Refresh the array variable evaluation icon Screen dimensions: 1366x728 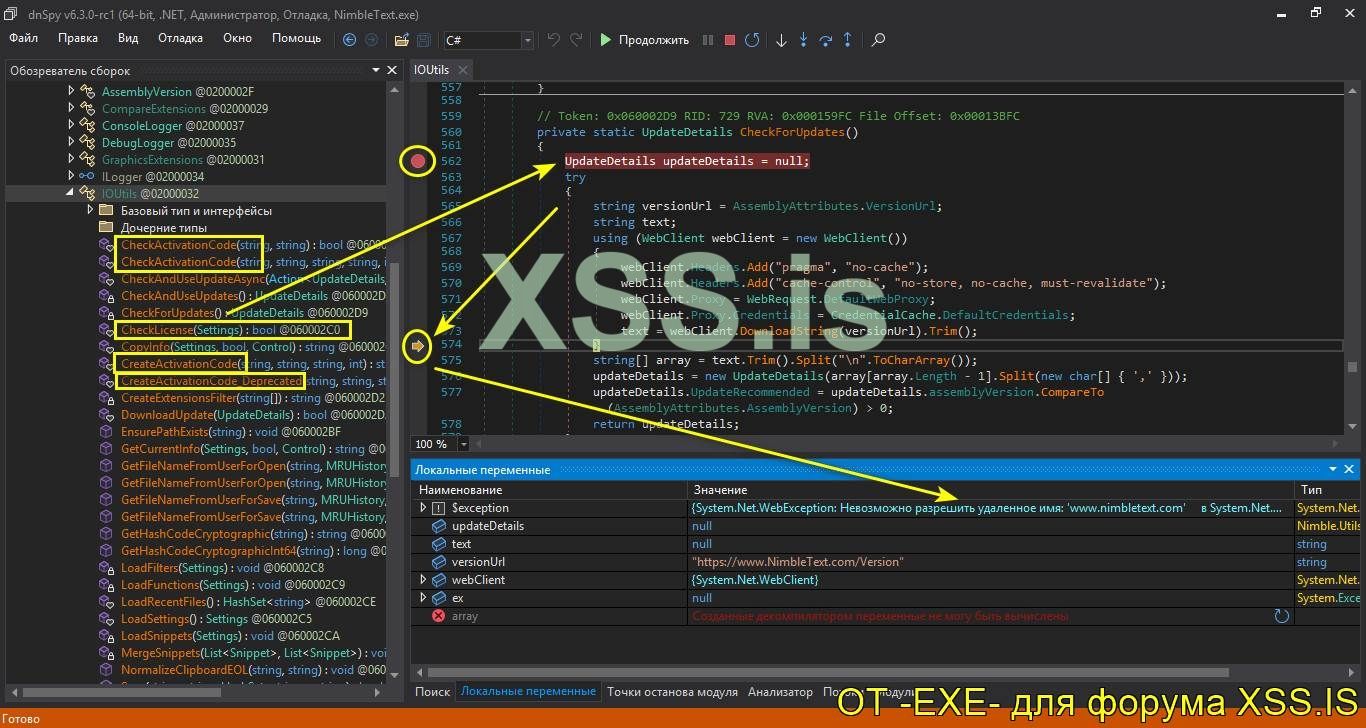(x=1281, y=616)
